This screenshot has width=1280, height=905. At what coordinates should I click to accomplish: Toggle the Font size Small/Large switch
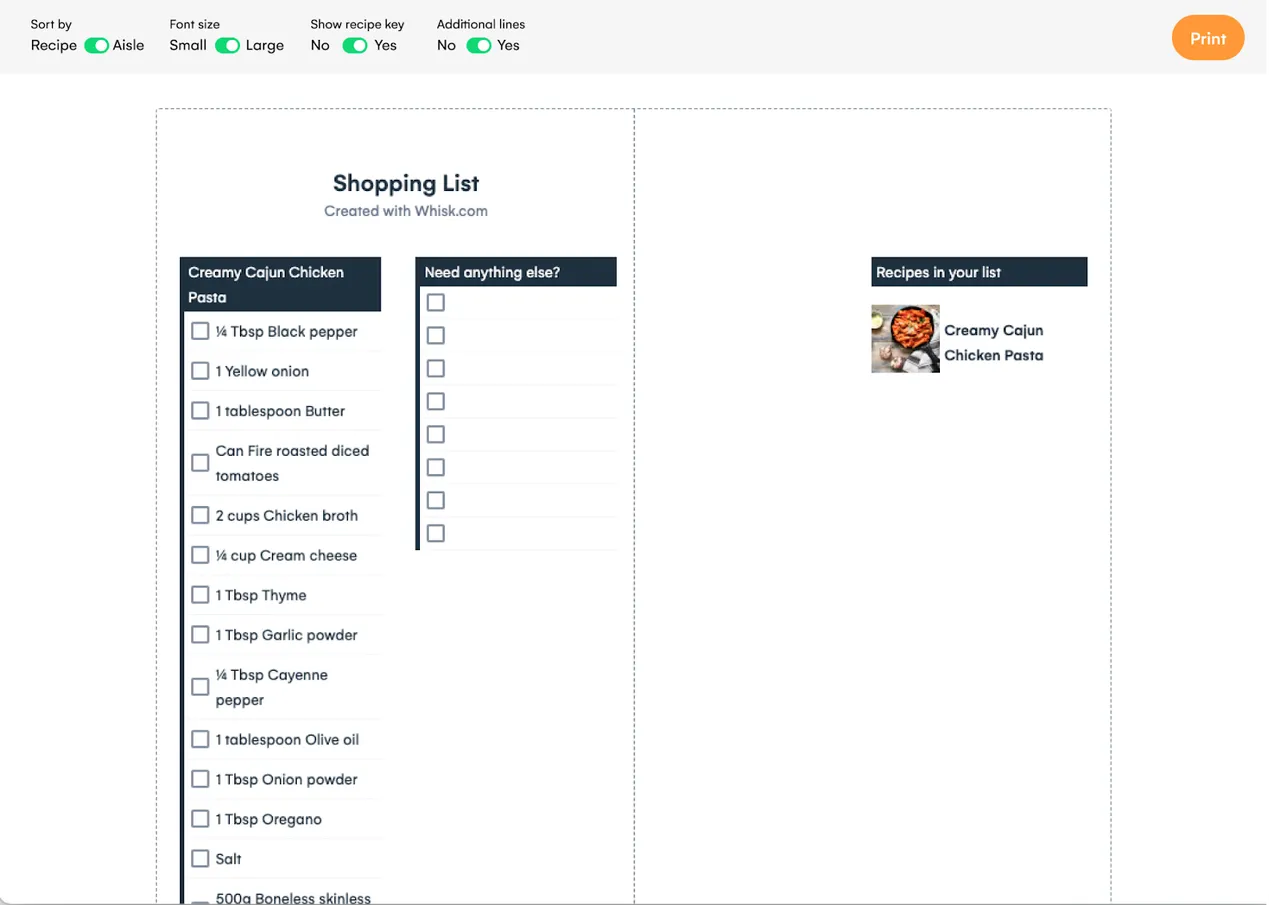(227, 45)
